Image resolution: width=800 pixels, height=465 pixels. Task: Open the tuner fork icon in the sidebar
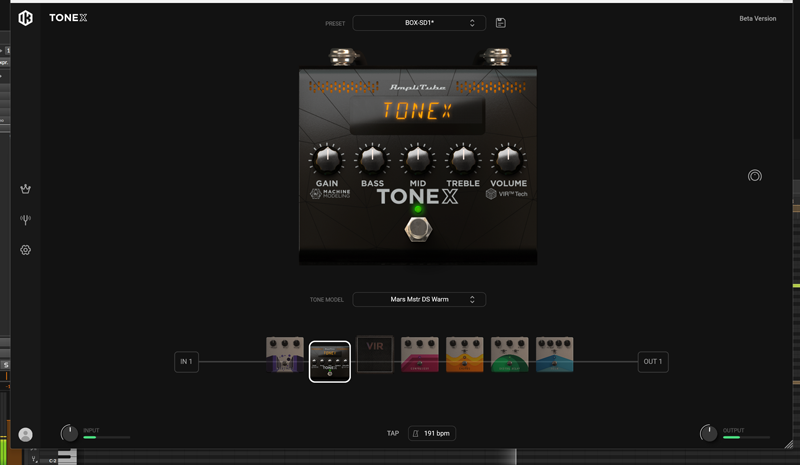pyautogui.click(x=26, y=219)
